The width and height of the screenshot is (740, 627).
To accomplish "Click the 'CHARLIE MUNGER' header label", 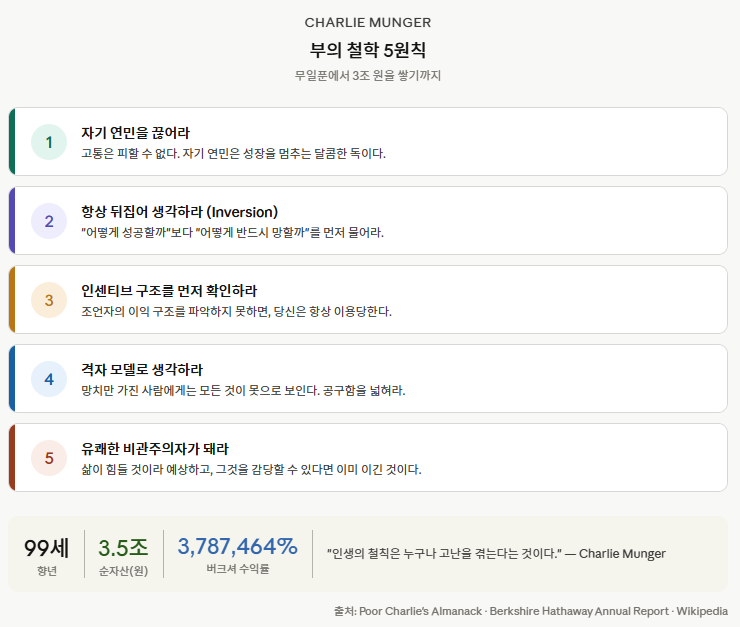I will tap(368, 22).
